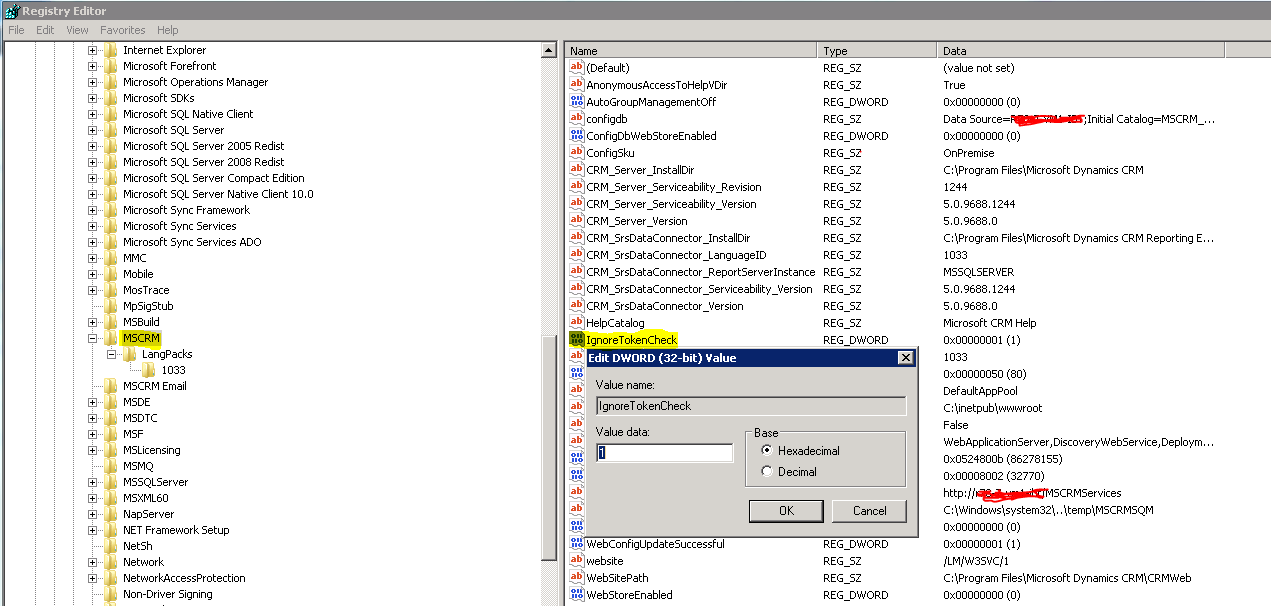Sort values by the Type column header
1271x606 pixels.
pos(877,50)
